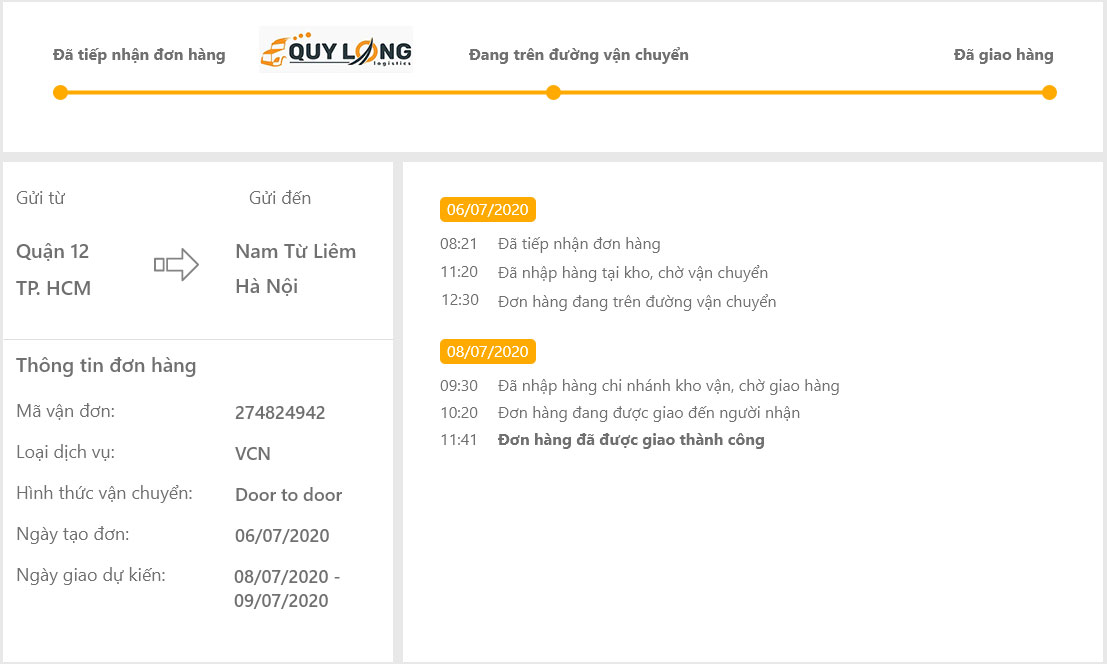Click the 09:30 branch warehouse log entry
Viewport: 1107px width, 664px height.
pos(640,386)
